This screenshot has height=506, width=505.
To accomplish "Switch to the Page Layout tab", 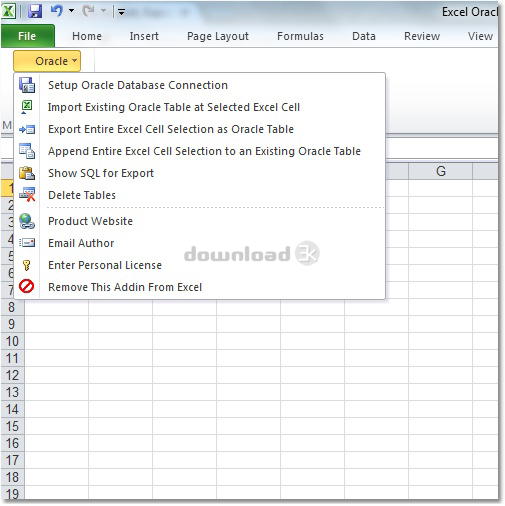I will click(x=218, y=36).
